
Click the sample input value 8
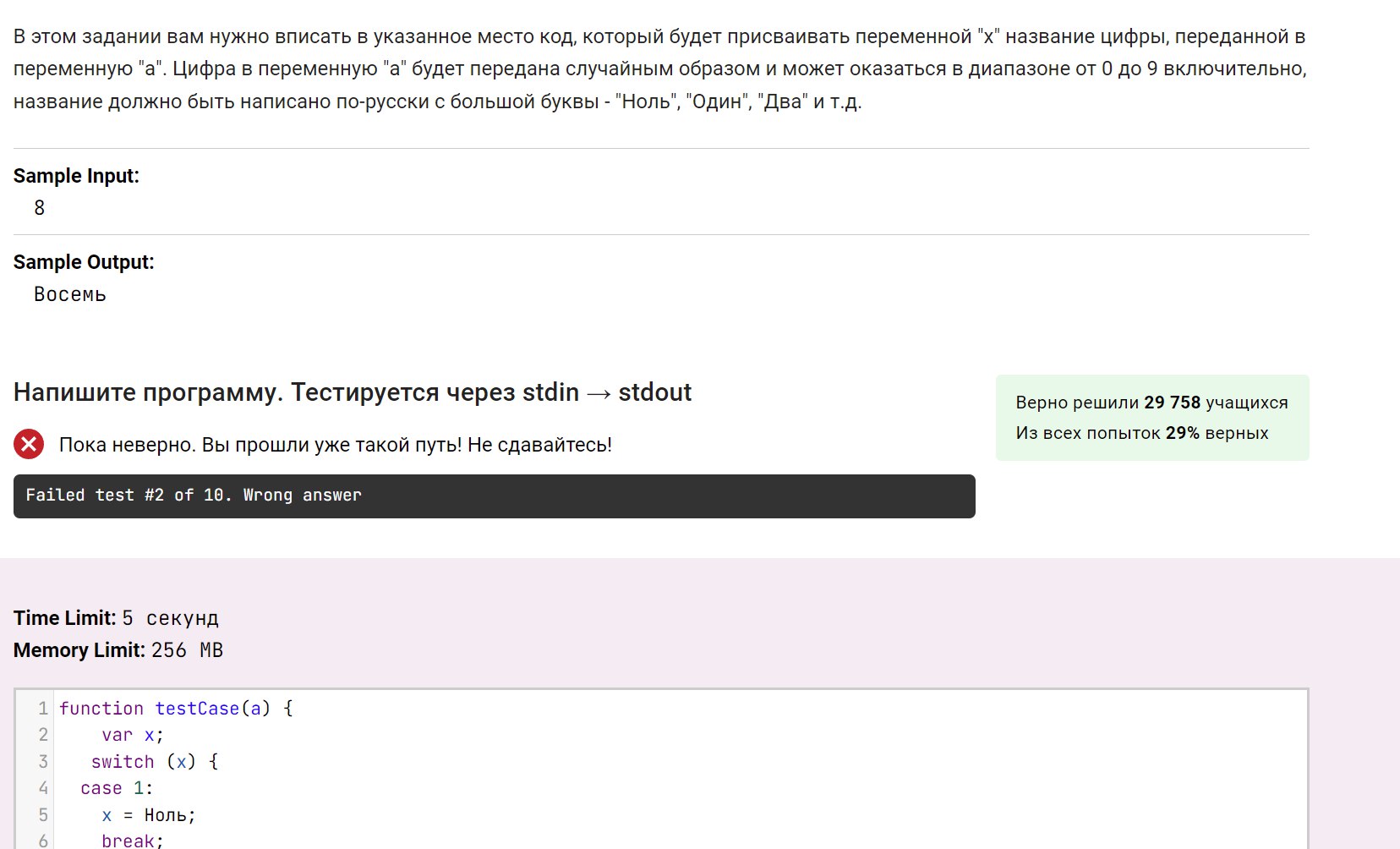pos(39,208)
